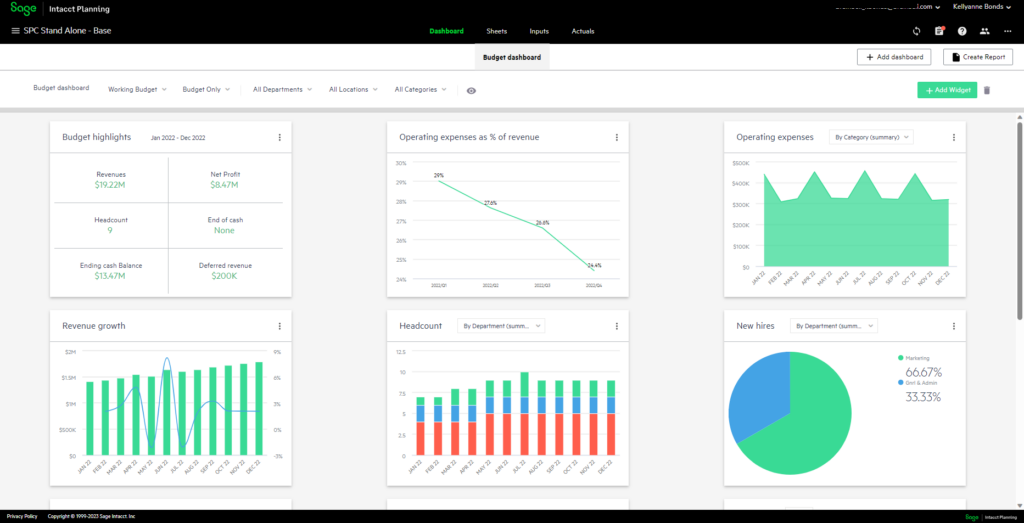Open the top bar more options ellipsis
Viewport: 1024px width, 523px height.
(x=1007, y=31)
